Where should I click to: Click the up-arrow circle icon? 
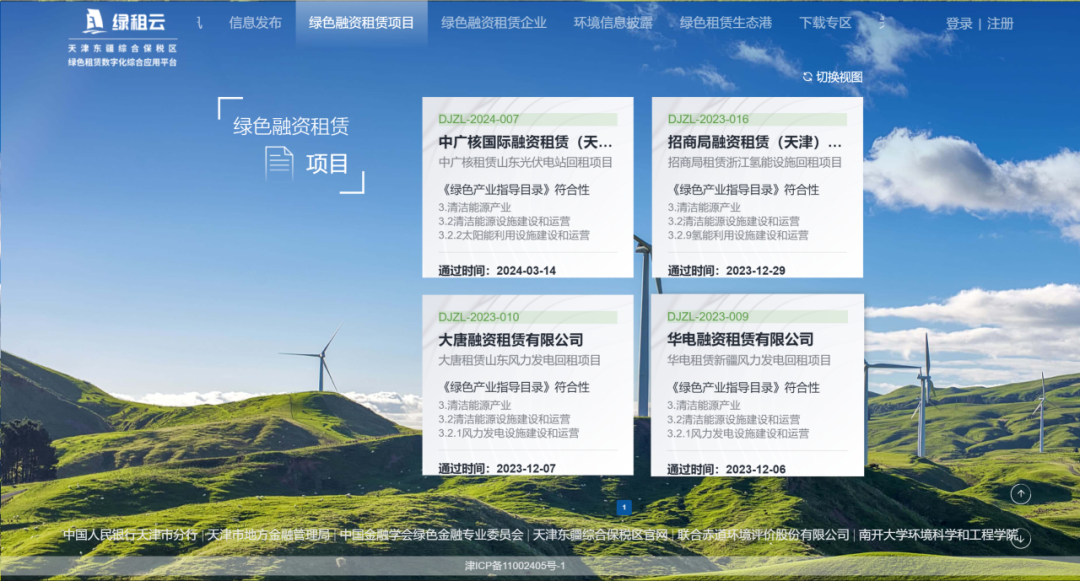click(1020, 494)
